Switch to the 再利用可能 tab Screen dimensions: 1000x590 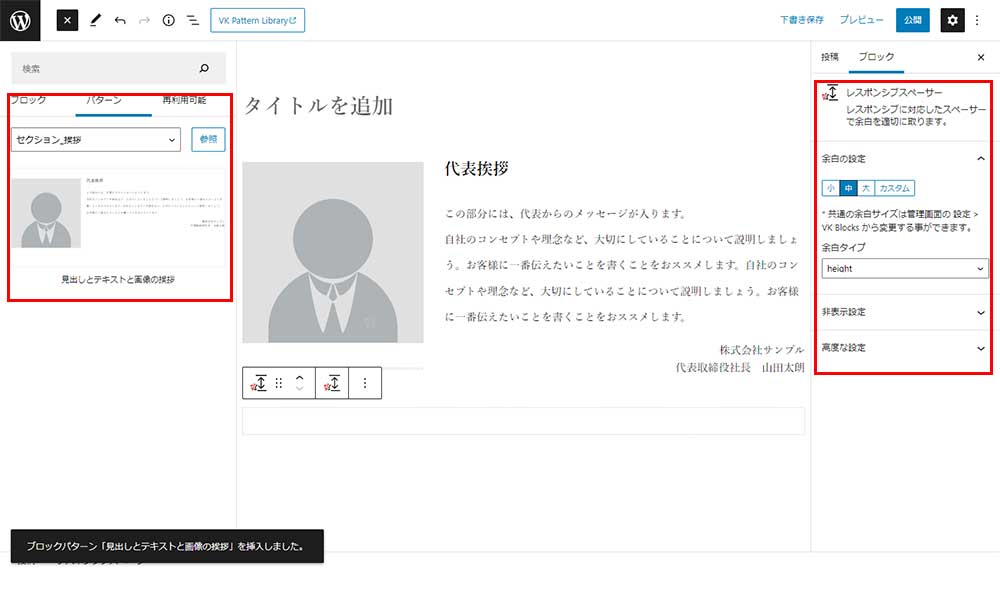point(184,101)
